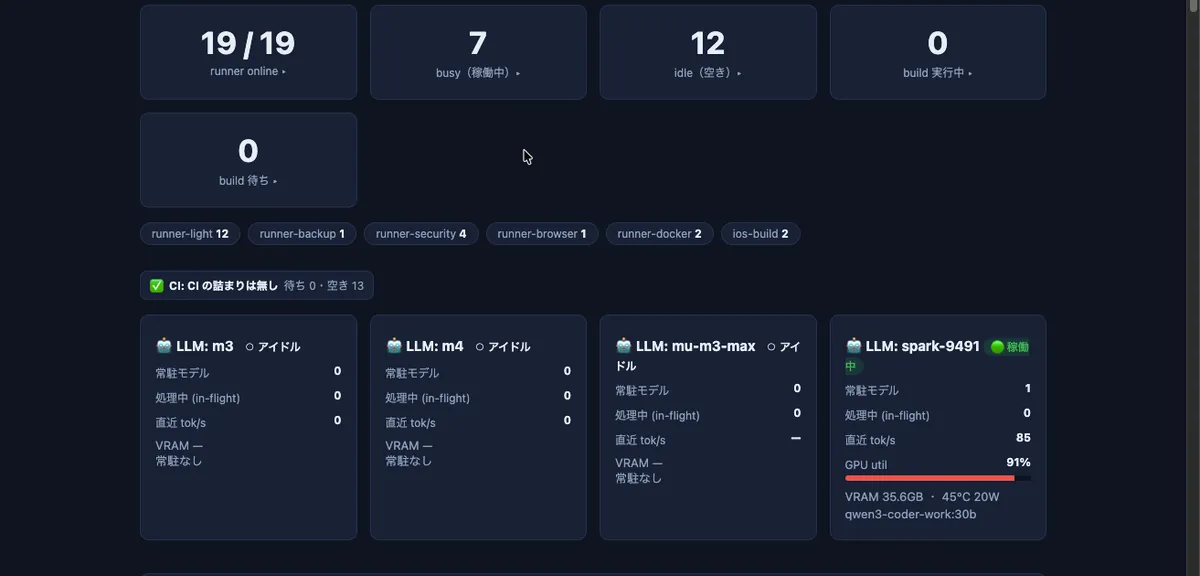Open the build 待ち card
The height and width of the screenshot is (576, 1200).
[x=248, y=160]
